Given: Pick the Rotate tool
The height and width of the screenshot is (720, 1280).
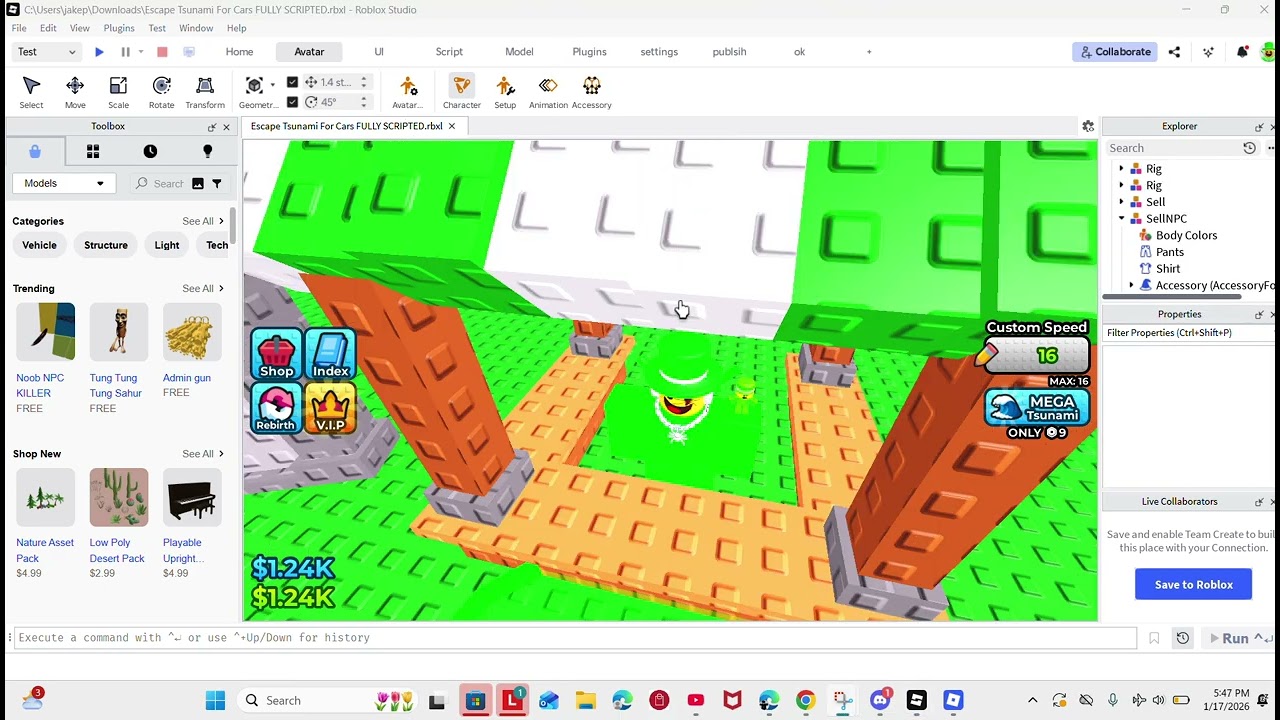Looking at the screenshot, I should [x=161, y=92].
